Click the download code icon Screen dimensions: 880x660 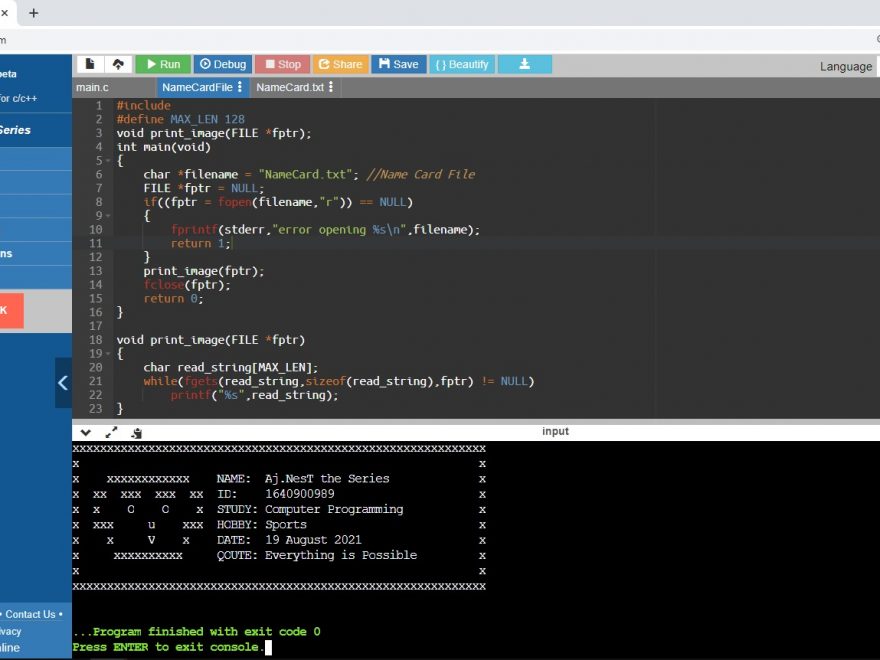(x=524, y=64)
